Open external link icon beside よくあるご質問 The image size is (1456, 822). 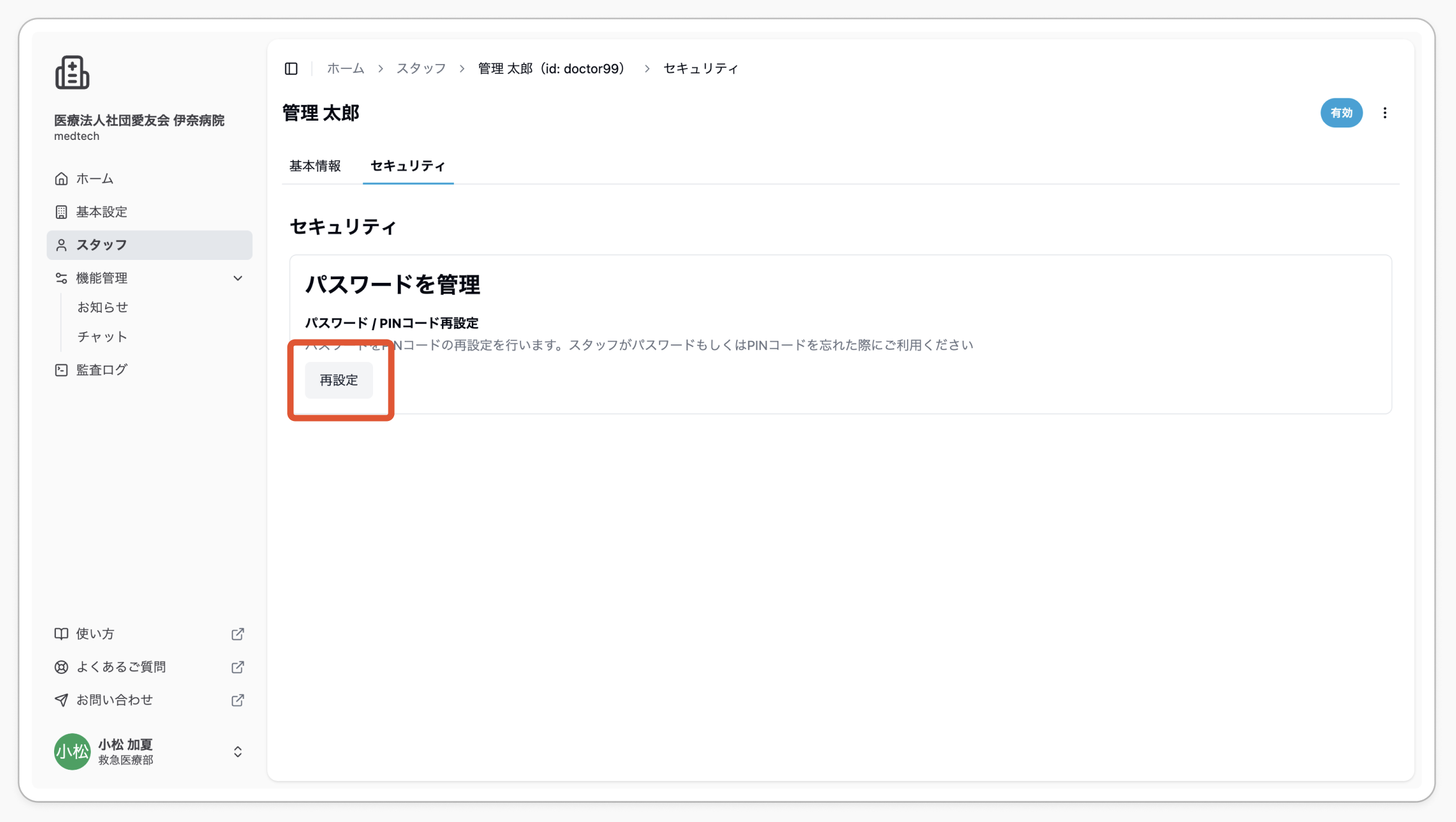tap(237, 667)
